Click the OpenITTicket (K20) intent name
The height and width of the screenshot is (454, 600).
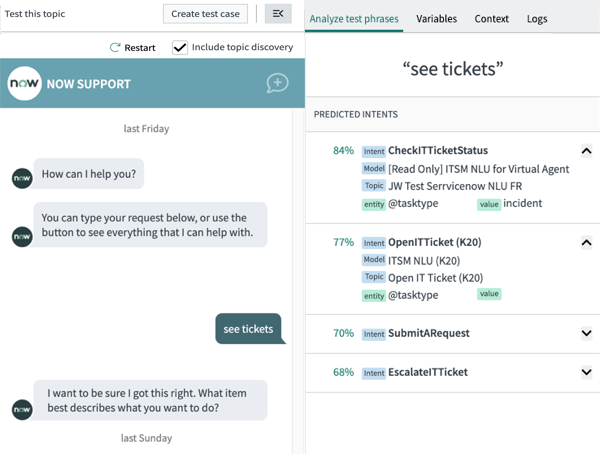pyautogui.click(x=435, y=242)
